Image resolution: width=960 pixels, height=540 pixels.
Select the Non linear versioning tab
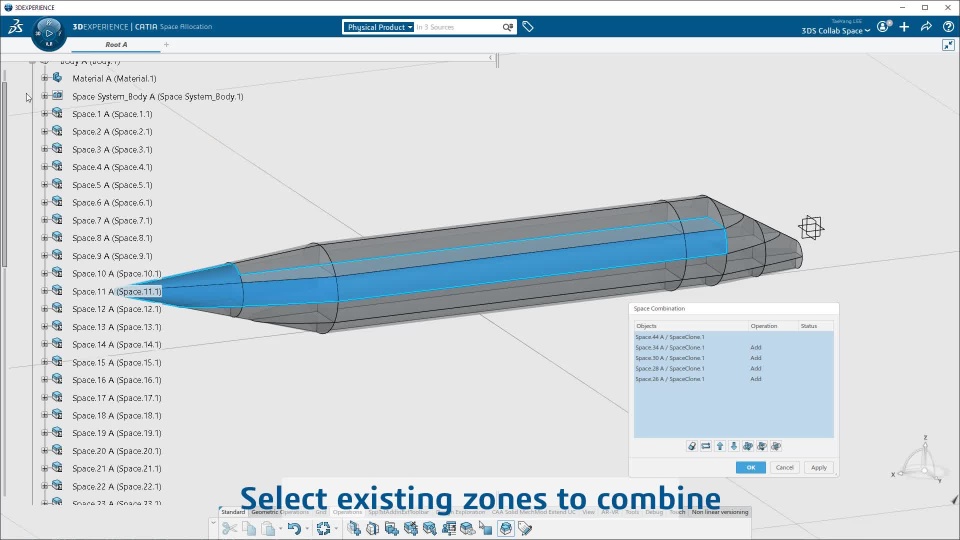pos(720,512)
